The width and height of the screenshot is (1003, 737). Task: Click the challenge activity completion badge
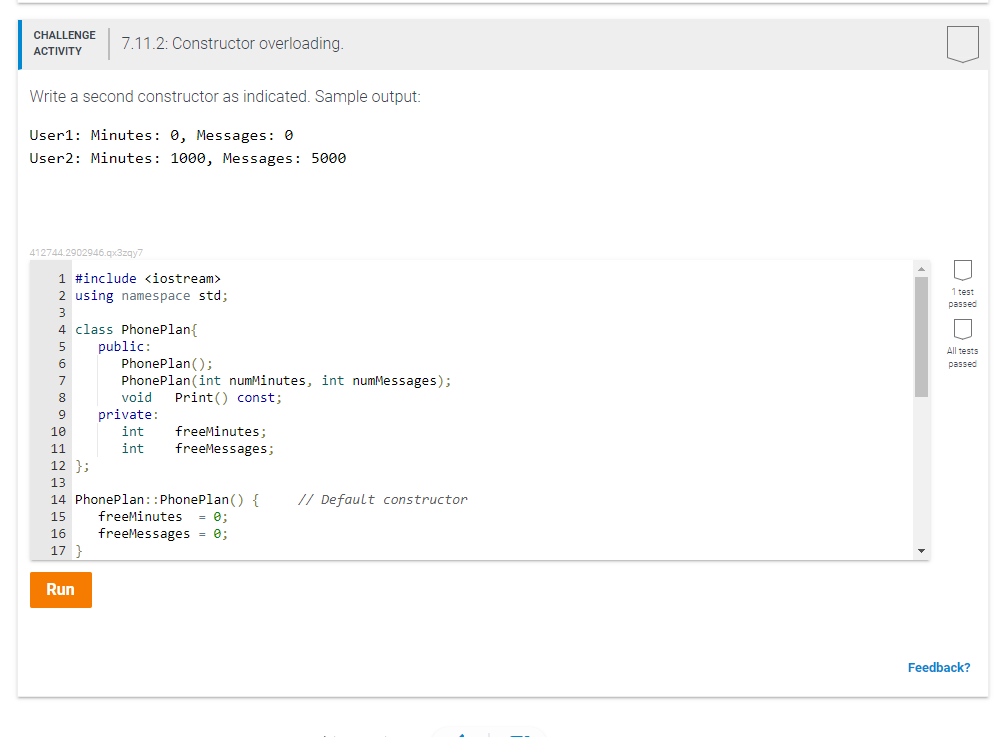point(963,44)
